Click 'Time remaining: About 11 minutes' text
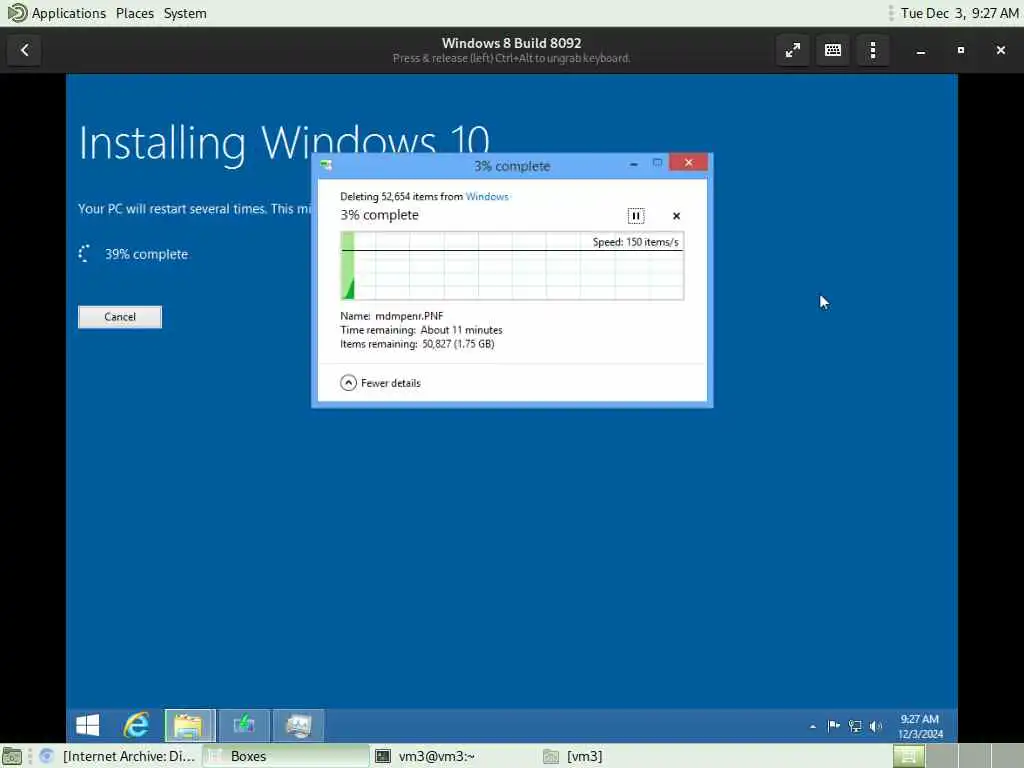Screen dimensions: 1024x768 [421, 330]
